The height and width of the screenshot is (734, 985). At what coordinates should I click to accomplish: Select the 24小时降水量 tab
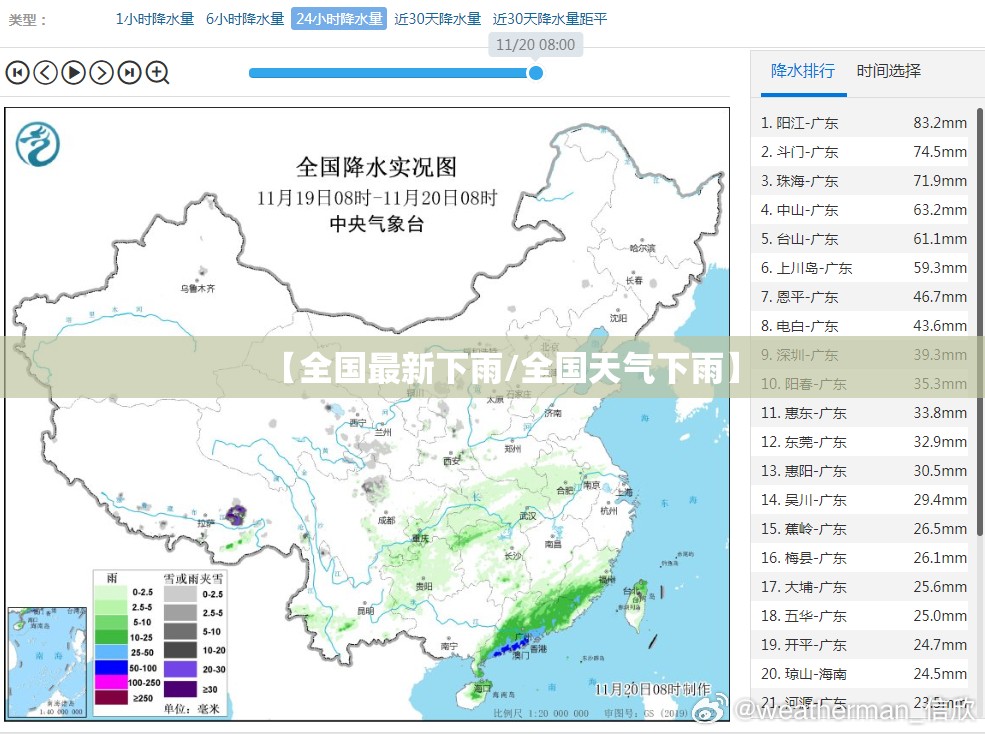point(339,19)
